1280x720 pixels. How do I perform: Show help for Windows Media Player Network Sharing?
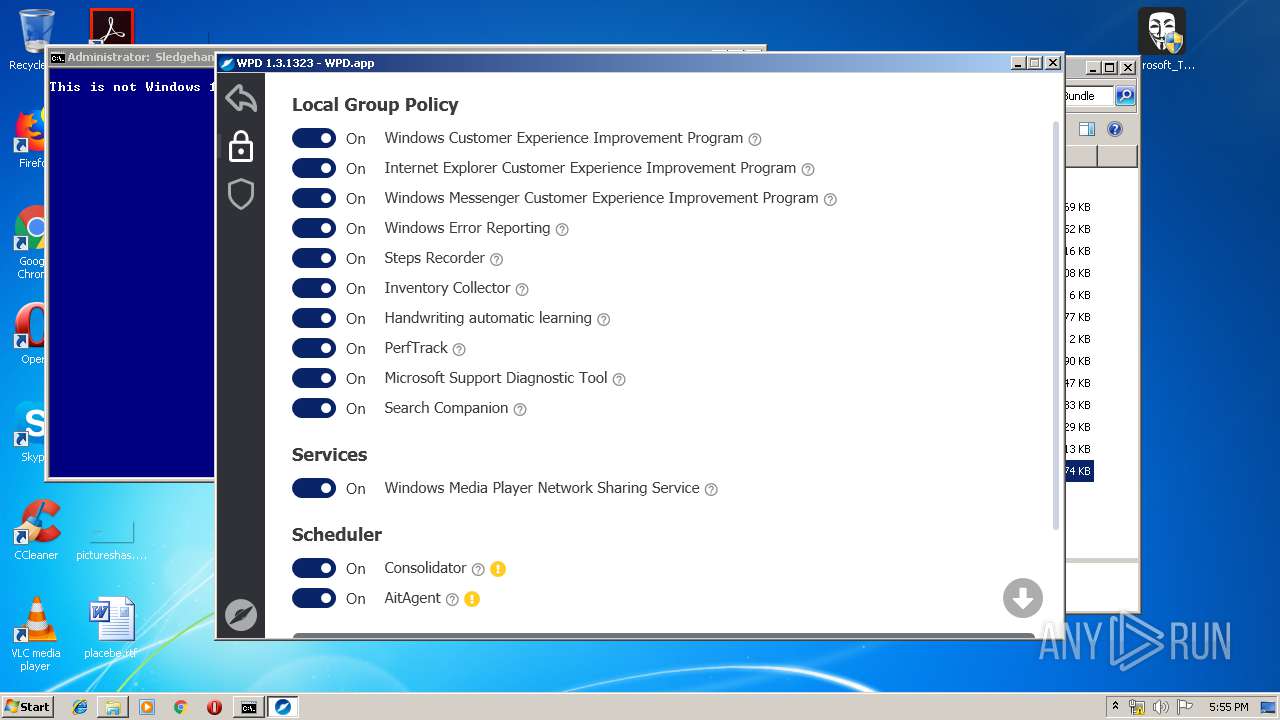click(x=711, y=489)
